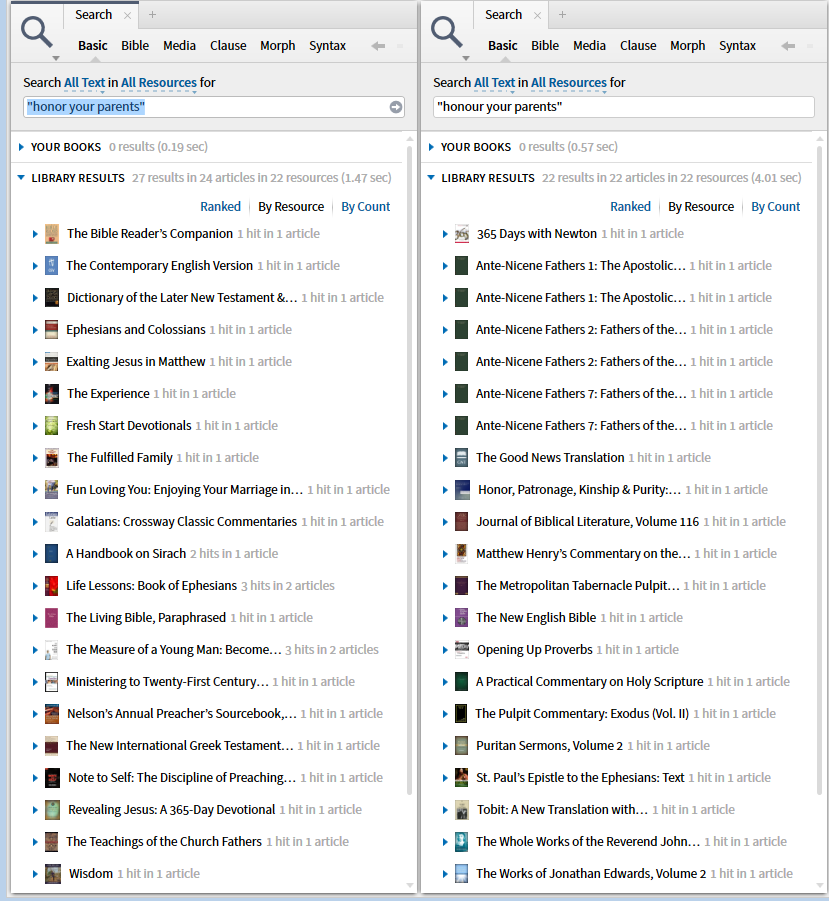Expand Puritan Sermons, Volume 2 result
The width and height of the screenshot is (829, 901).
click(x=445, y=746)
